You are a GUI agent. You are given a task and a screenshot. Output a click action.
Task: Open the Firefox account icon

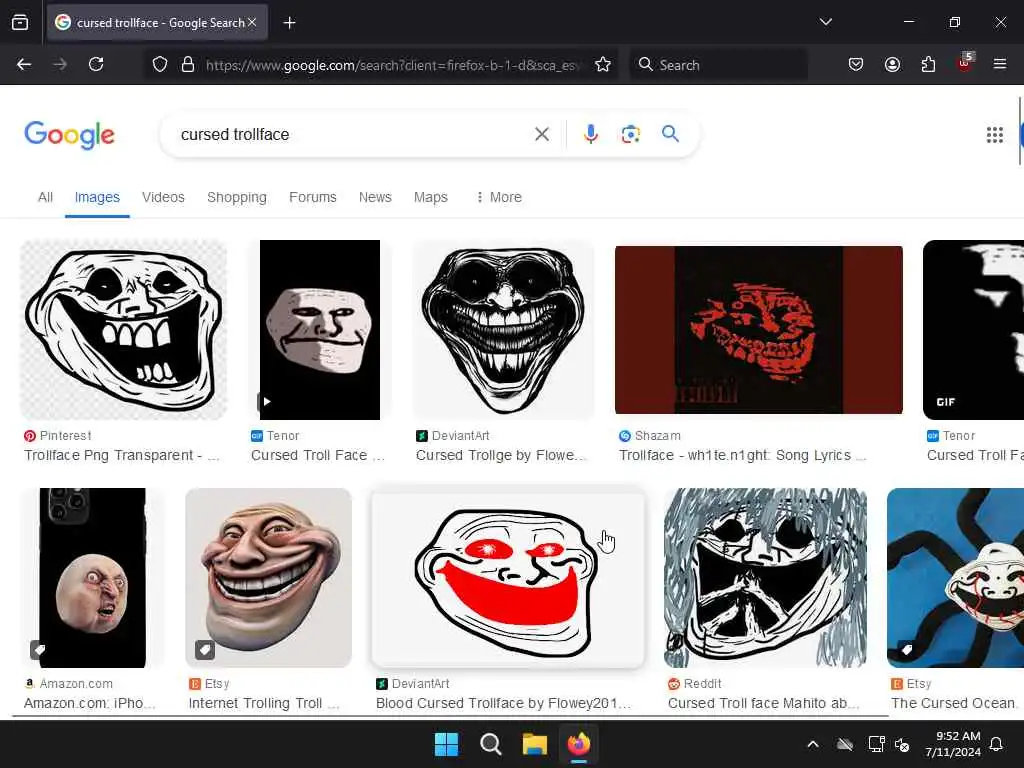892,64
